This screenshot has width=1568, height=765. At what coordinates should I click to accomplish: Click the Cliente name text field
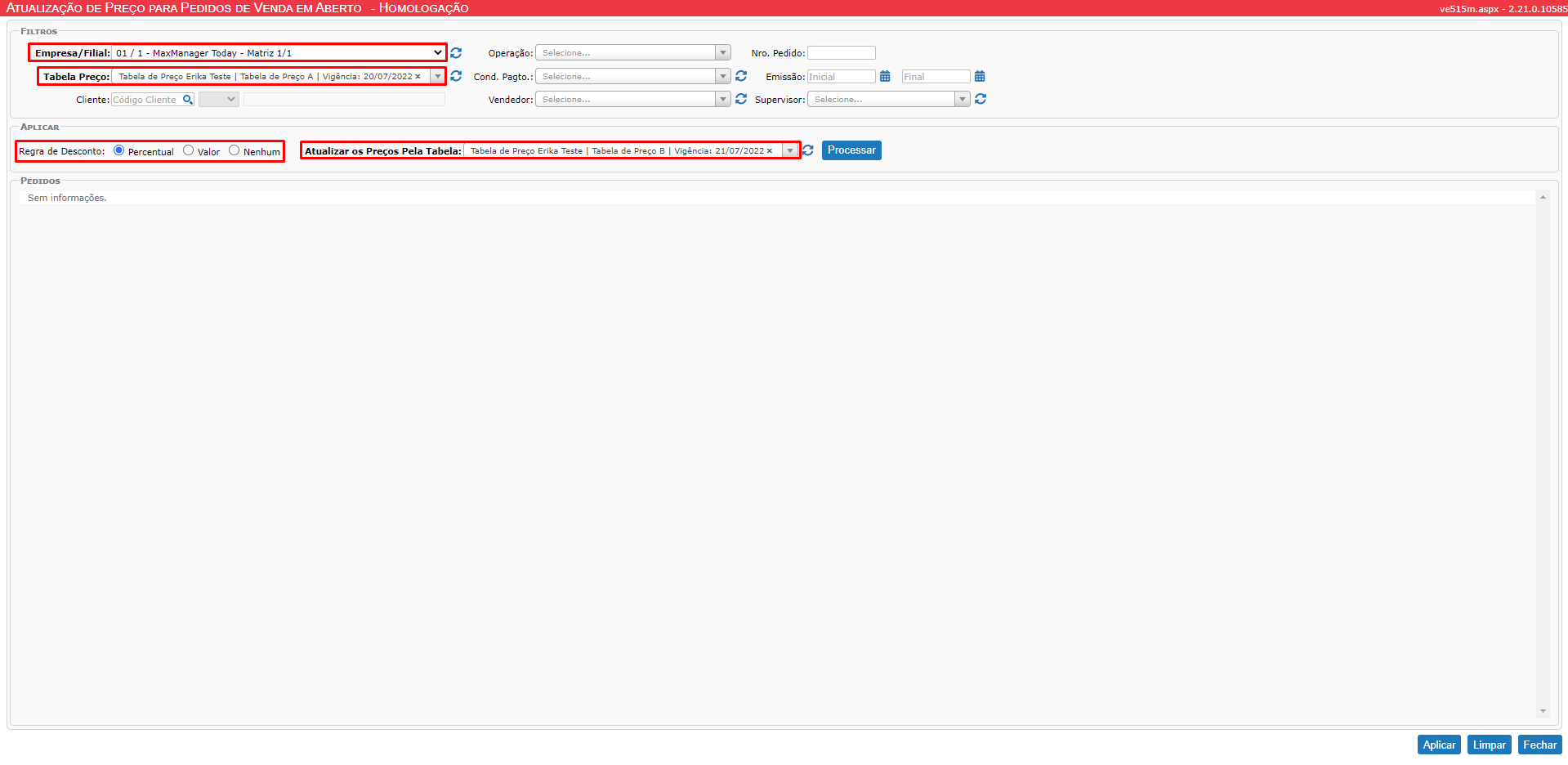[344, 100]
